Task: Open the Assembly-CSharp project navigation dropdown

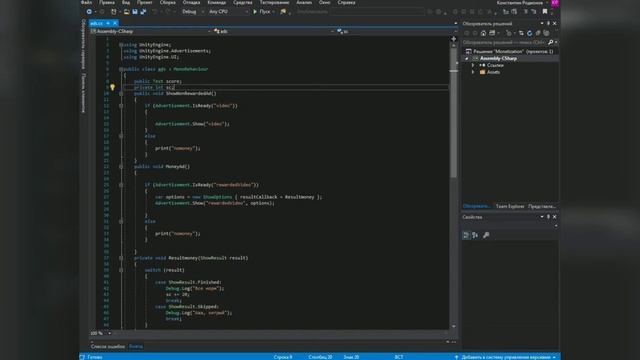Action: [150, 31]
